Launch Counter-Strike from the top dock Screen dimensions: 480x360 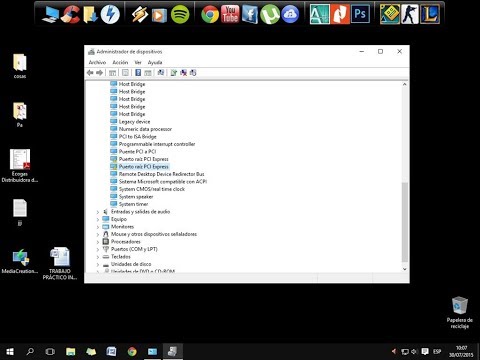[x=410, y=14]
